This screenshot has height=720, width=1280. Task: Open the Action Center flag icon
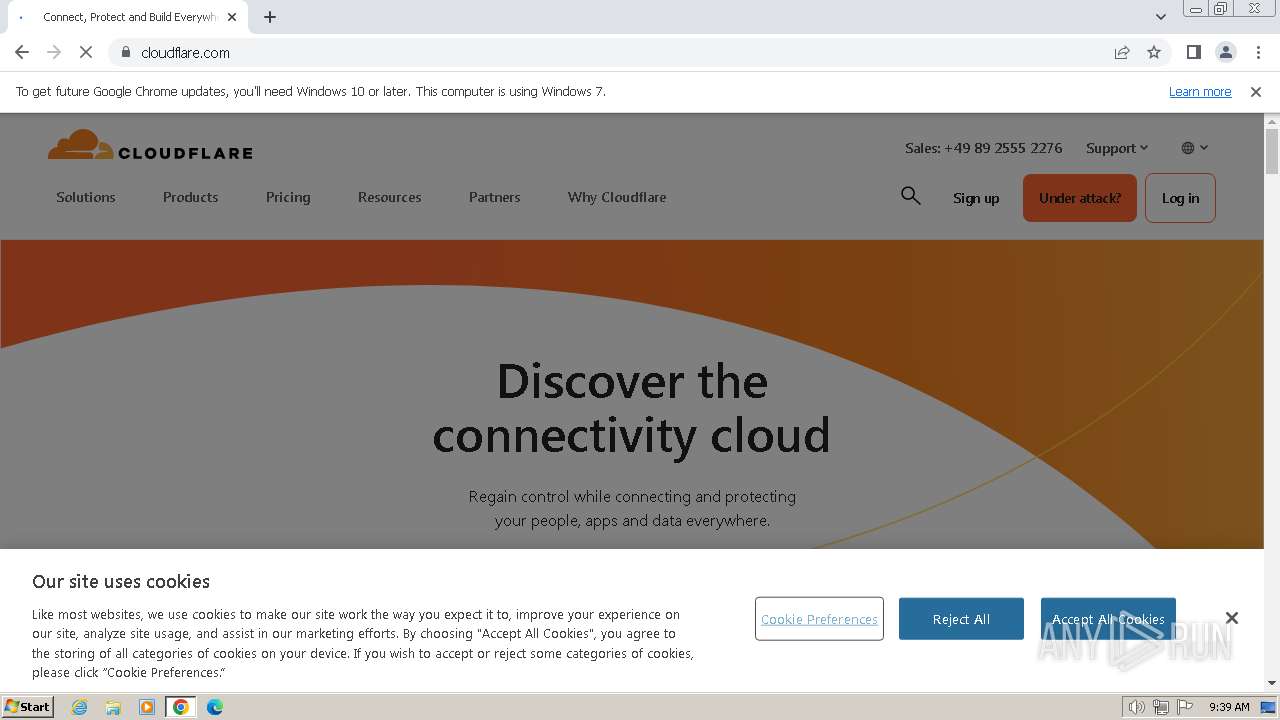tap(1185, 707)
